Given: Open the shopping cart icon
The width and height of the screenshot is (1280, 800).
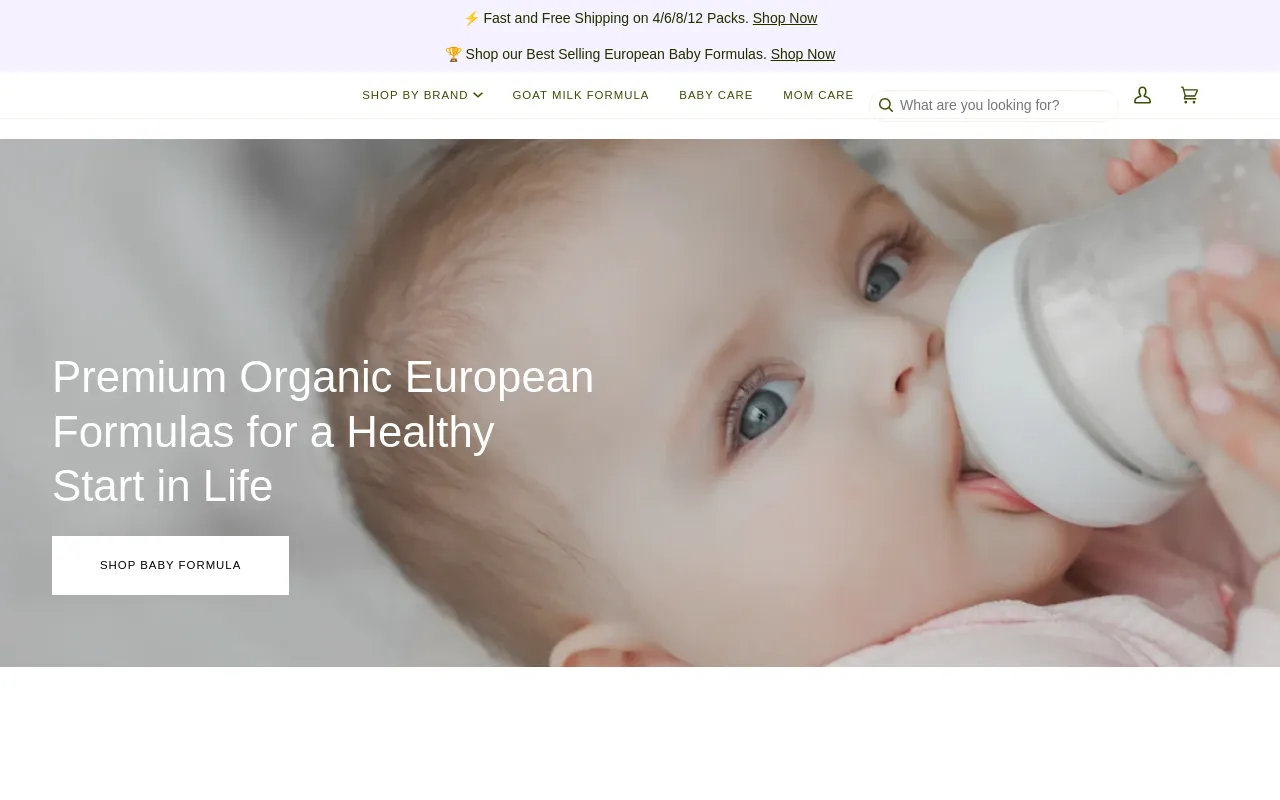Looking at the screenshot, I should pos(1189,95).
